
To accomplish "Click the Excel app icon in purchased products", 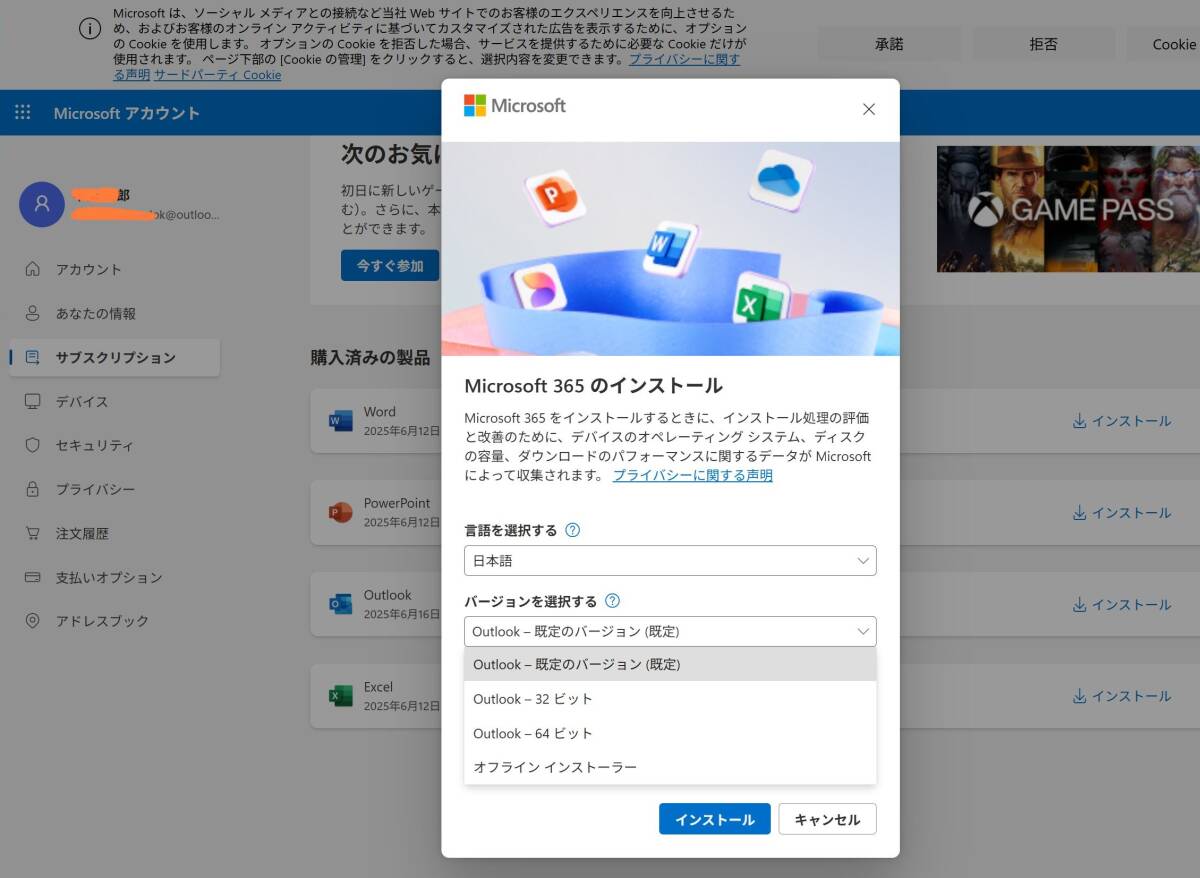I will 341,696.
